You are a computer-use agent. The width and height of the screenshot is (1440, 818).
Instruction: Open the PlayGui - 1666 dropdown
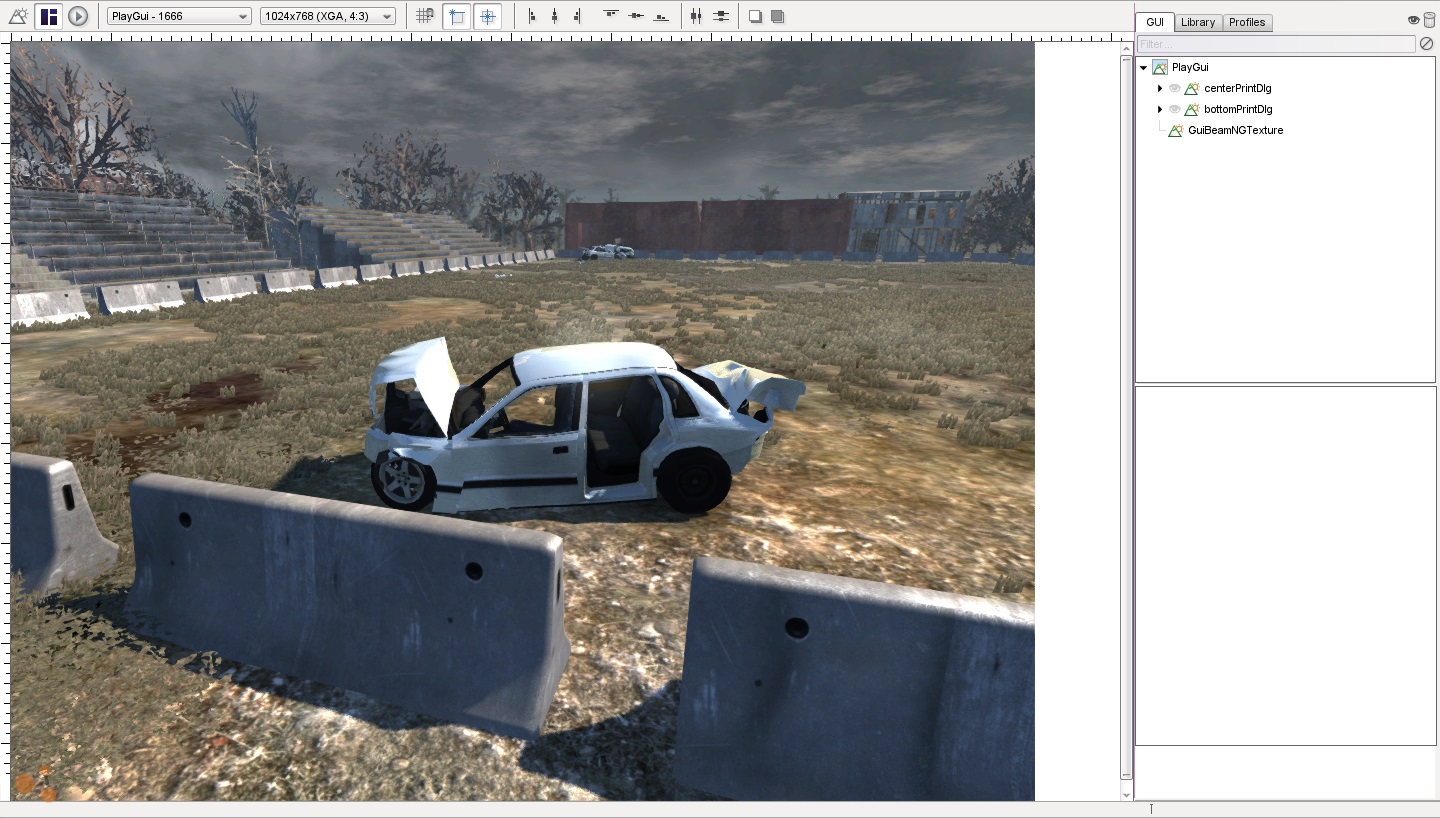coord(180,16)
